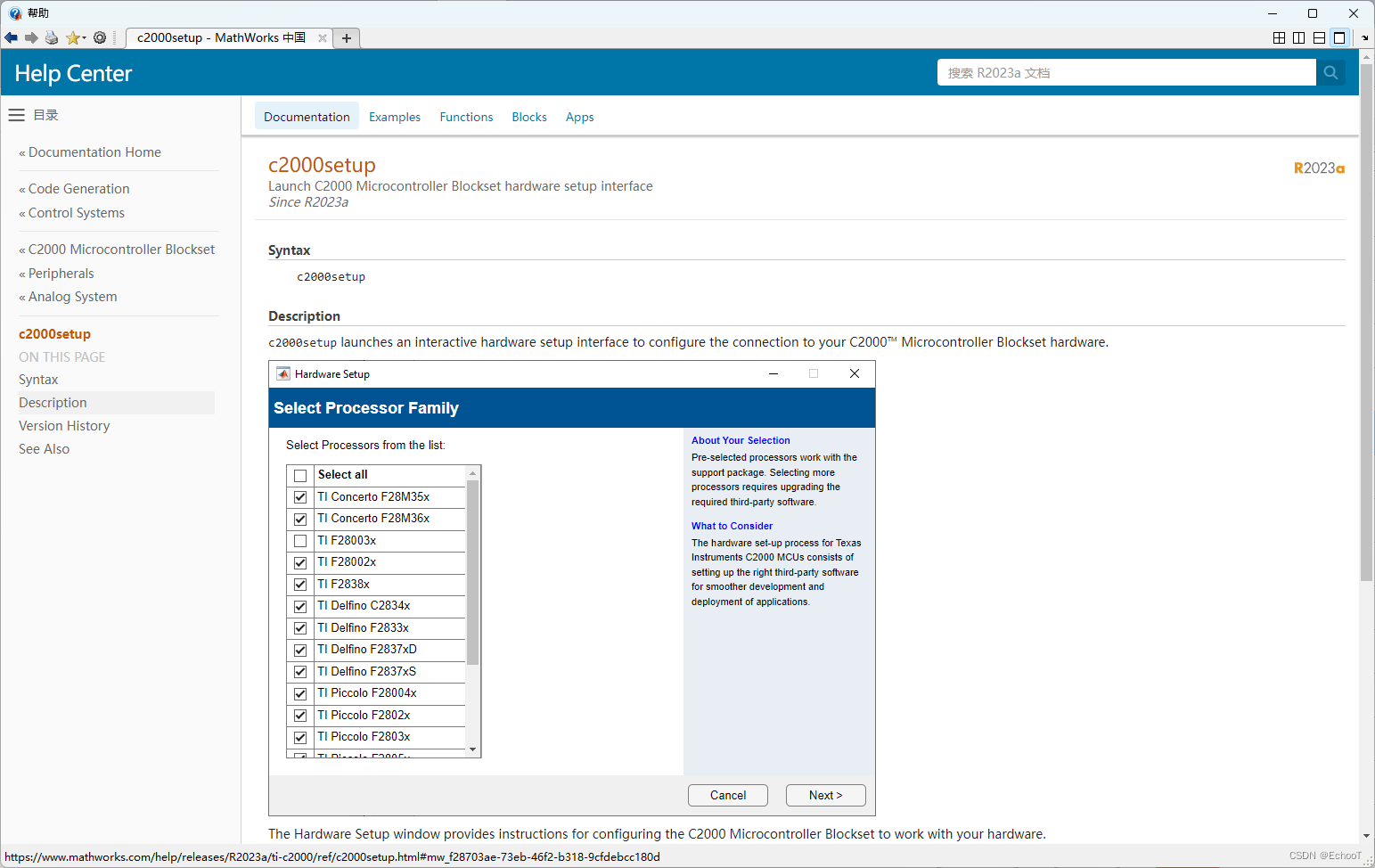
Task: Toggle the table of contents hamburger icon
Action: (x=16, y=115)
